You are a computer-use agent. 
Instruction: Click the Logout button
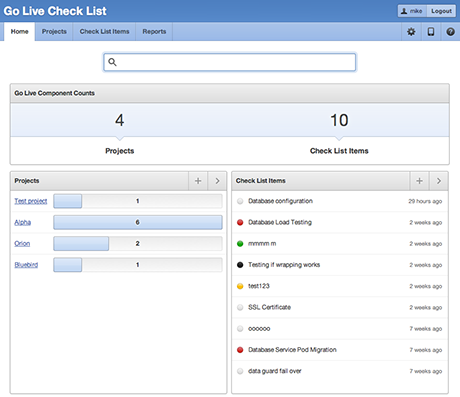click(441, 11)
